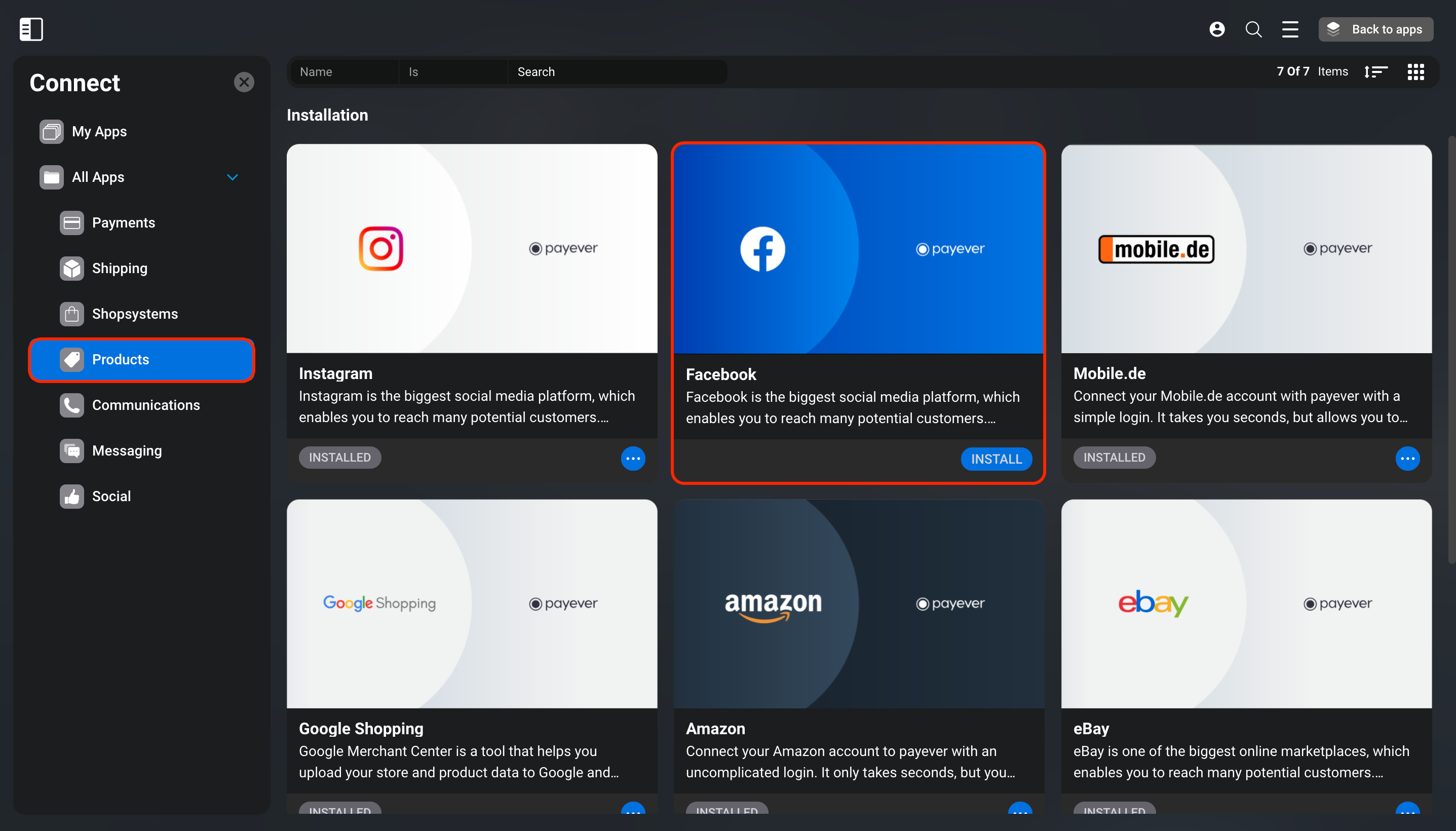The image size is (1456, 831).
Task: Switch to grid view icon
Action: click(1415, 72)
